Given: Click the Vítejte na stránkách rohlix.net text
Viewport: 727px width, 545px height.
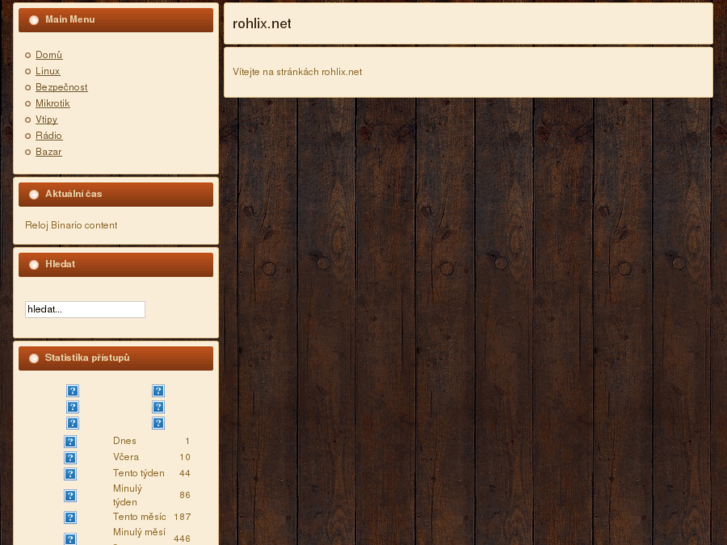Looking at the screenshot, I should tap(297, 72).
